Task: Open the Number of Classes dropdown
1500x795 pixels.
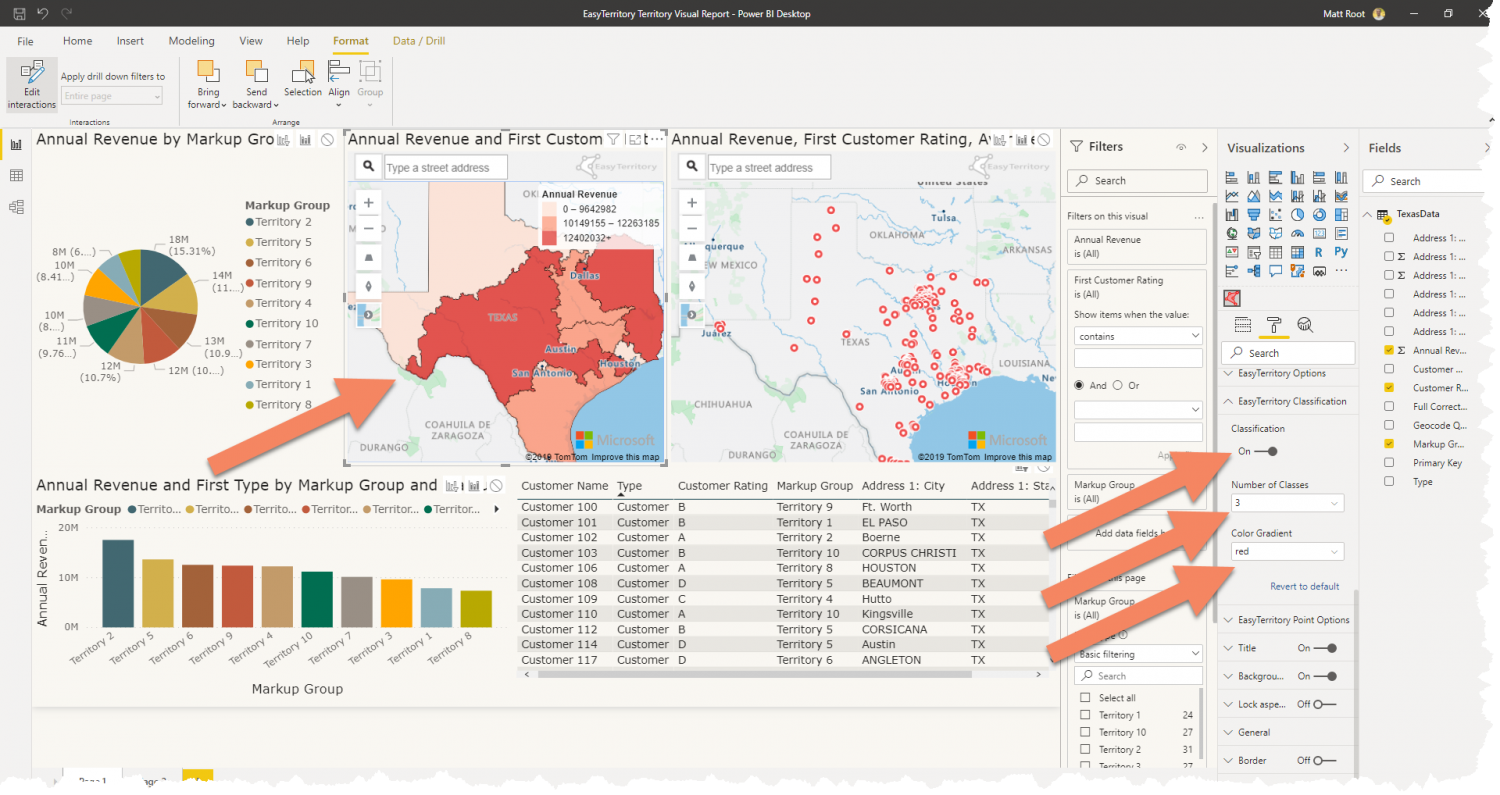Action: [1287, 502]
